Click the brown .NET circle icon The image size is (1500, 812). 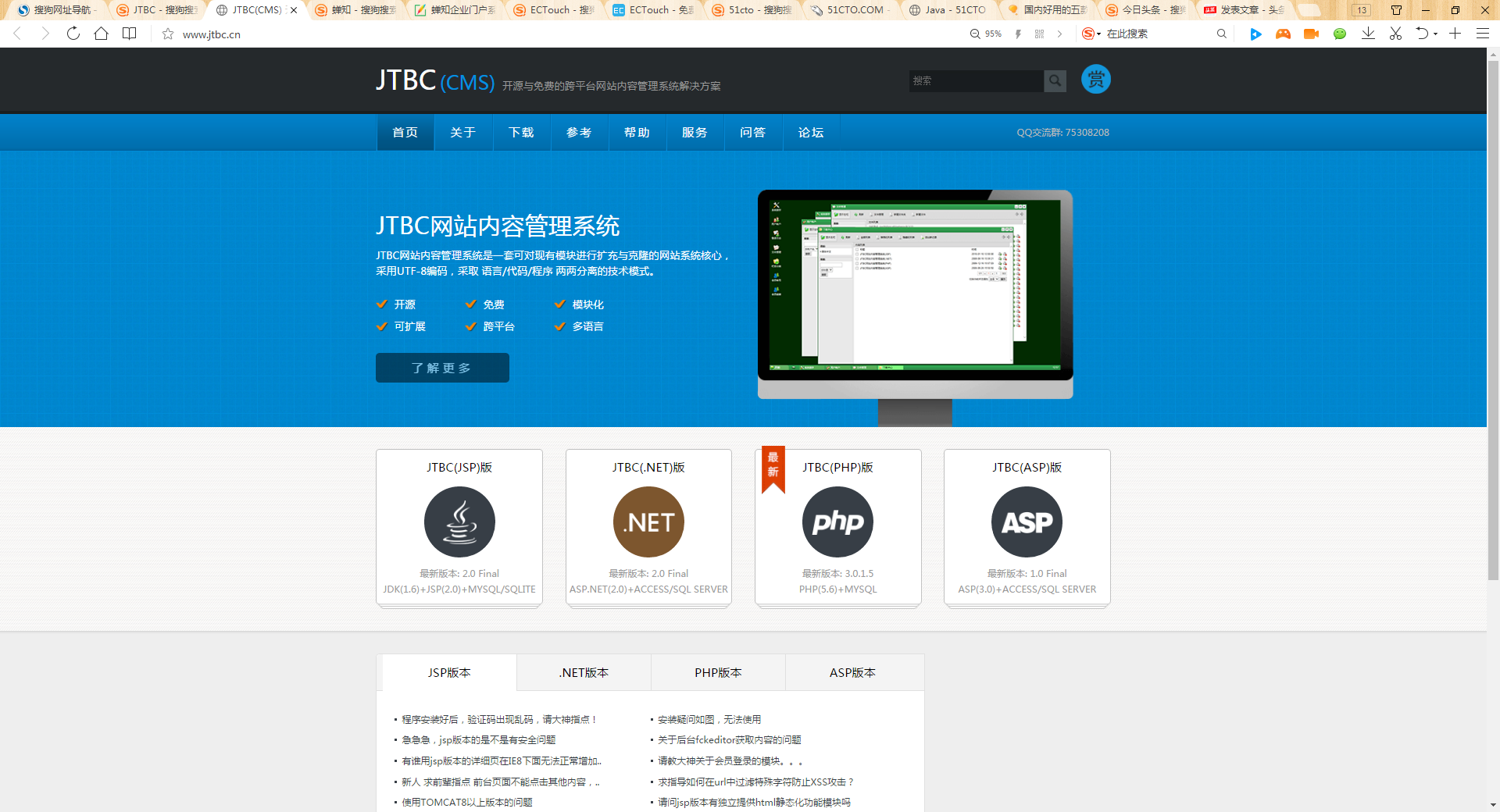click(648, 522)
